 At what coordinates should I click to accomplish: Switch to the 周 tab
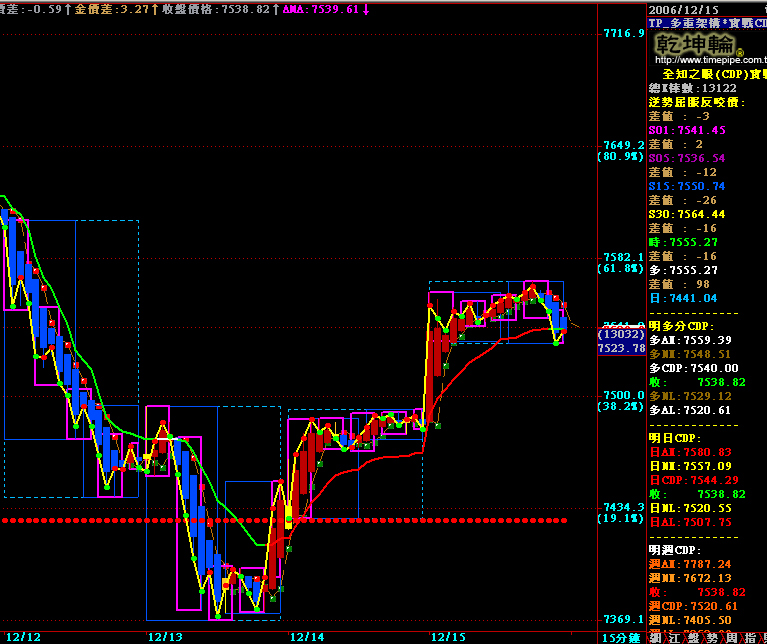(x=734, y=637)
